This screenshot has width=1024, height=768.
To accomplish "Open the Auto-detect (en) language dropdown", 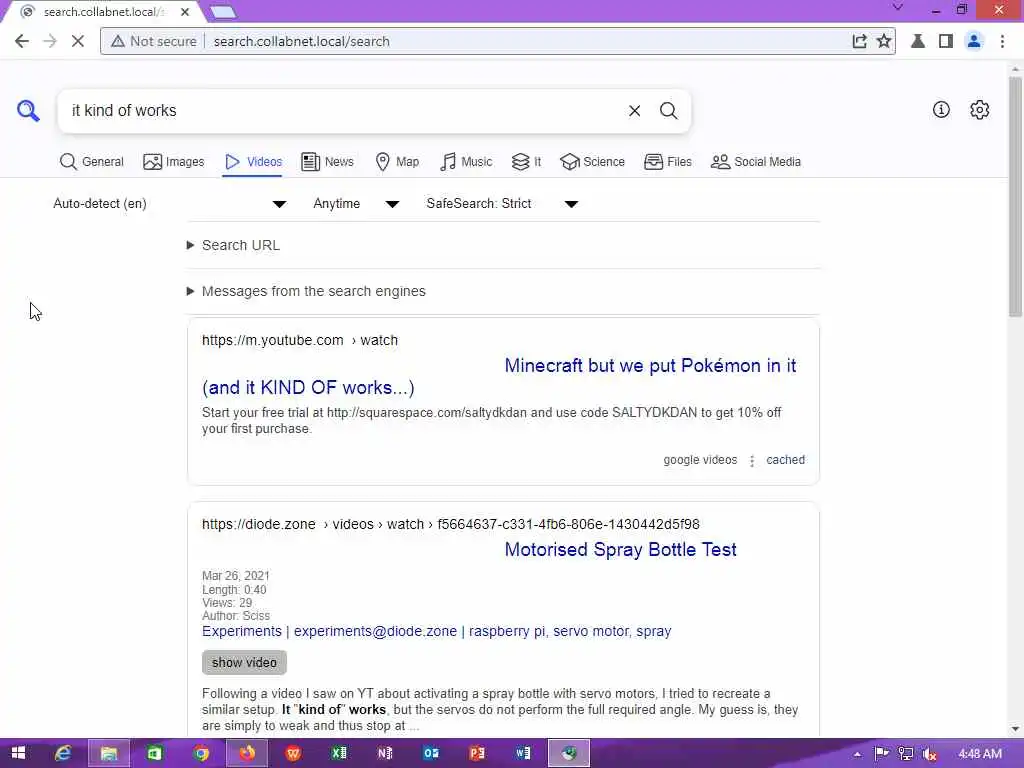I will pyautogui.click(x=170, y=204).
